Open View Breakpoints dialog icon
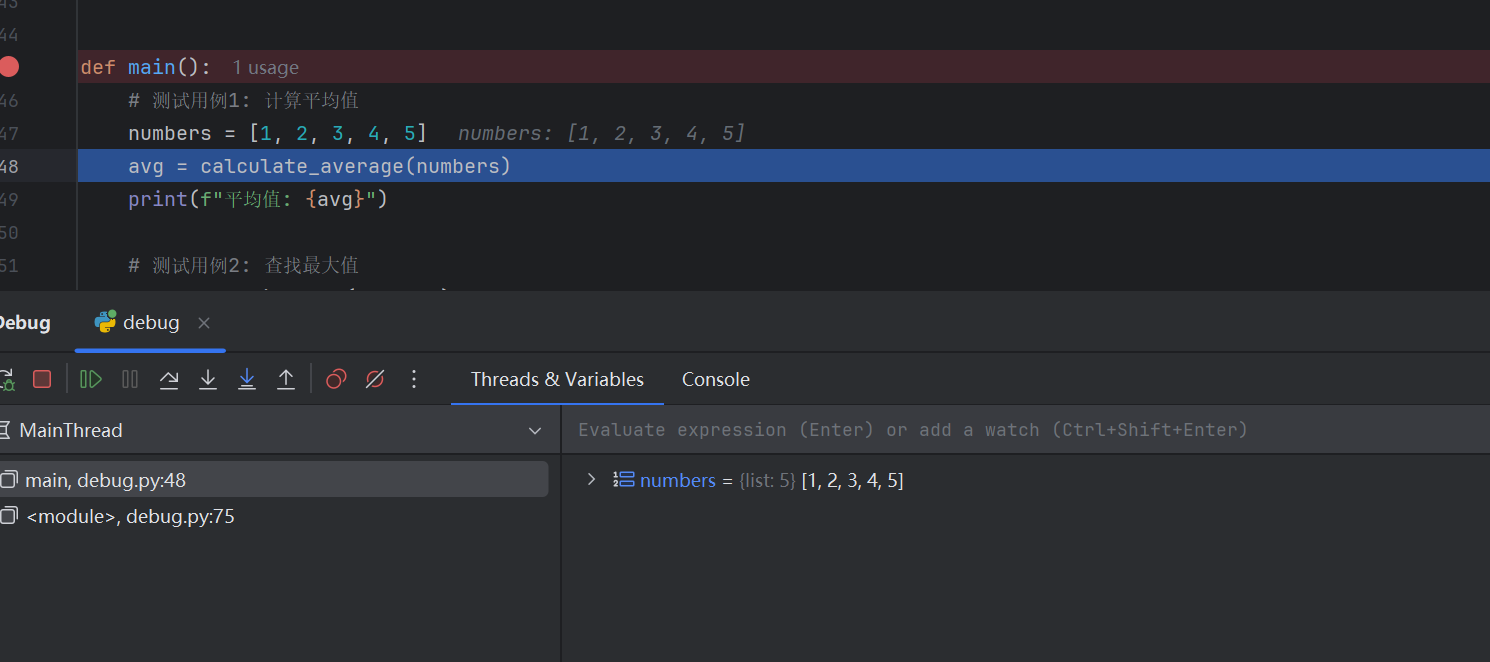1490x662 pixels. 336,379
